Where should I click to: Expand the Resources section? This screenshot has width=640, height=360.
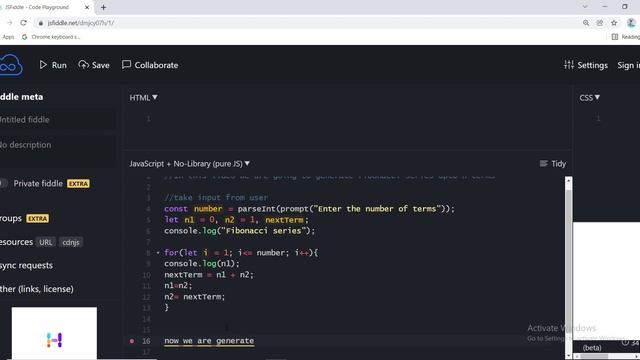coord(16,242)
